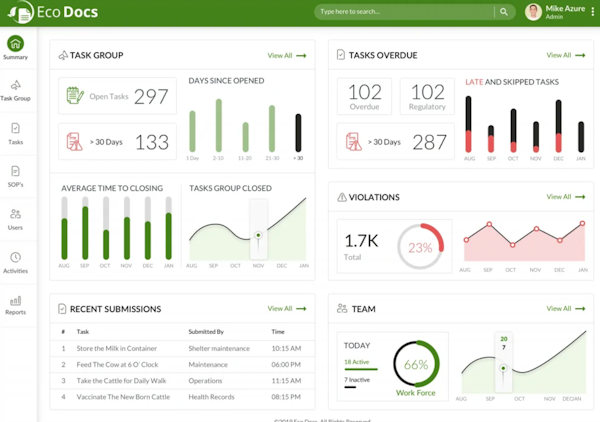Go to Tasks in the sidebar
Screen dimensions: 600x422
15,134
